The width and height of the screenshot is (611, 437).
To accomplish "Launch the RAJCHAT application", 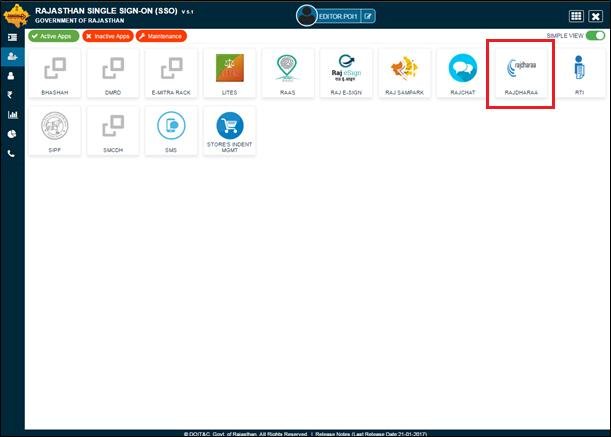I will pyautogui.click(x=463, y=73).
